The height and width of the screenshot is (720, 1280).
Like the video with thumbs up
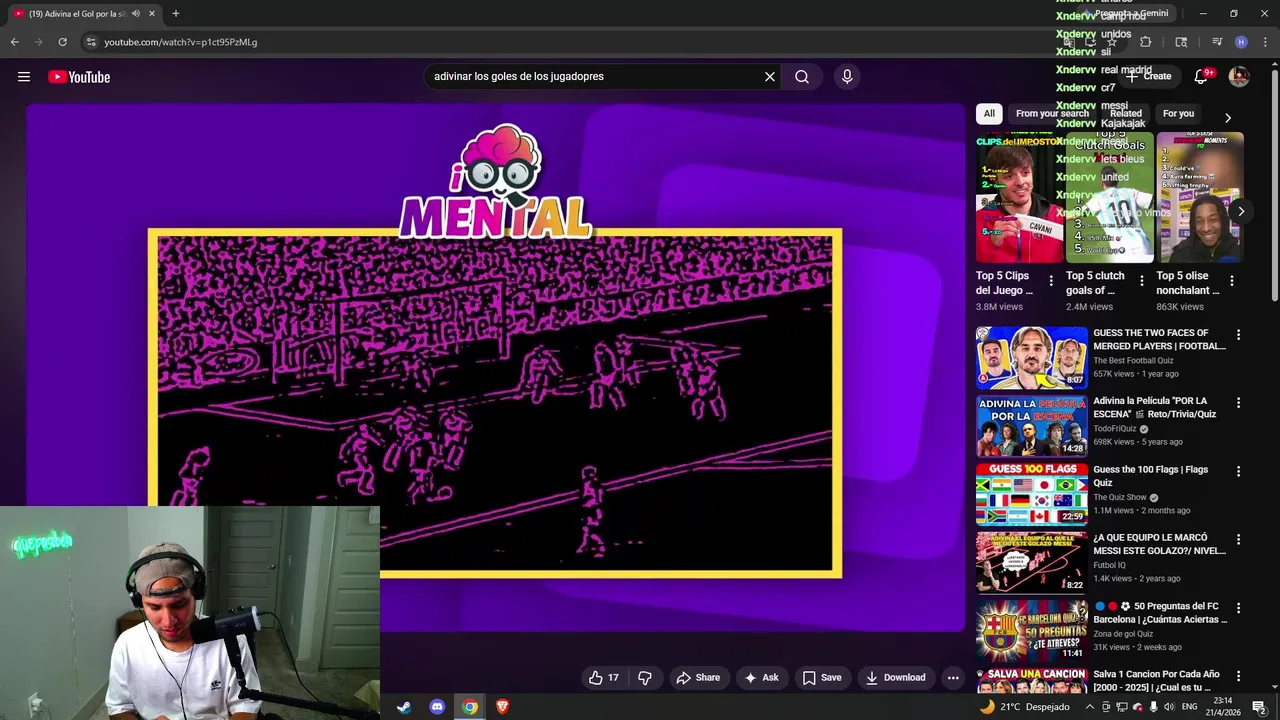pos(604,677)
